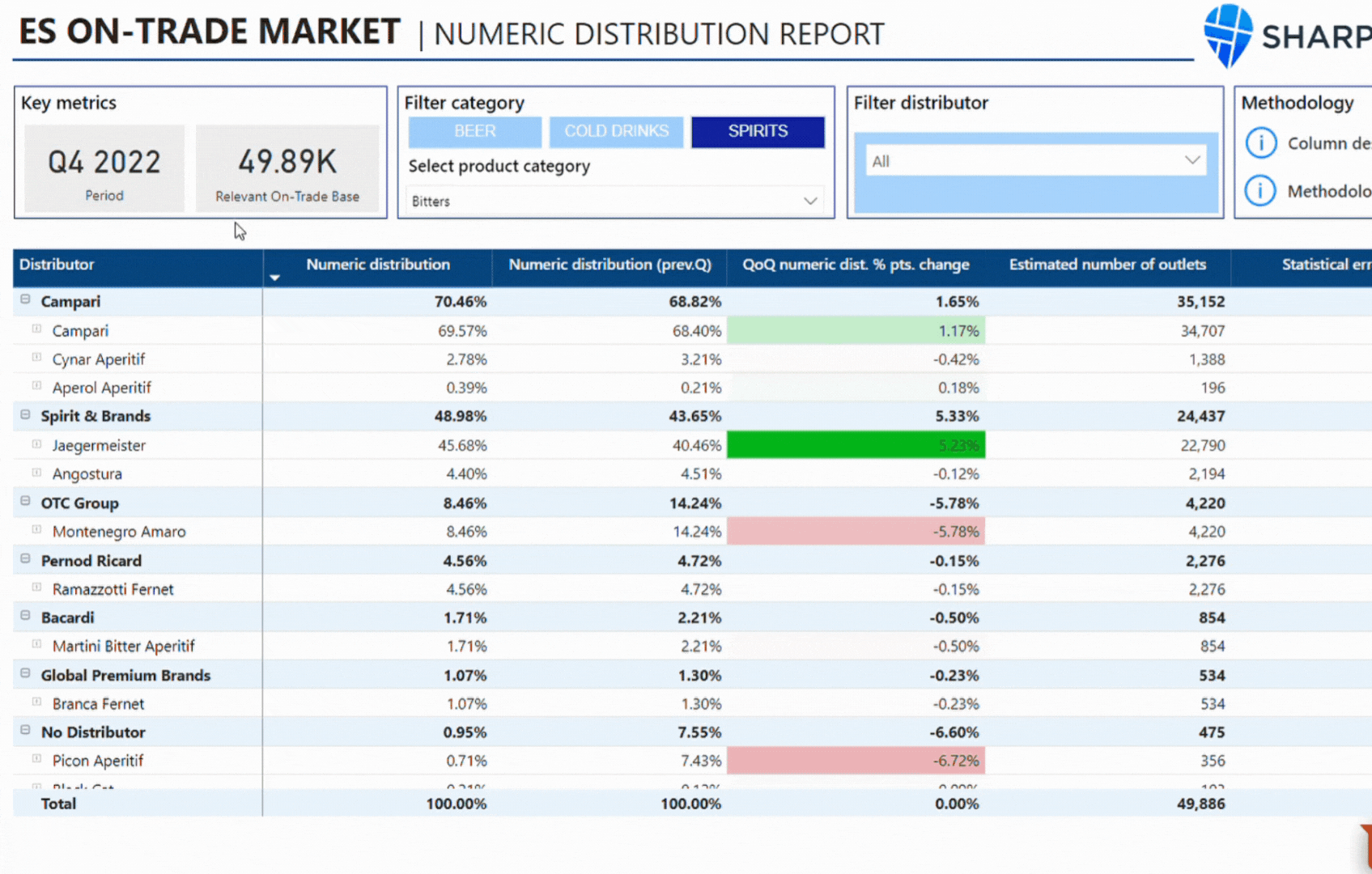
Task: Click the Q4 2022 Period card
Action: click(104, 168)
